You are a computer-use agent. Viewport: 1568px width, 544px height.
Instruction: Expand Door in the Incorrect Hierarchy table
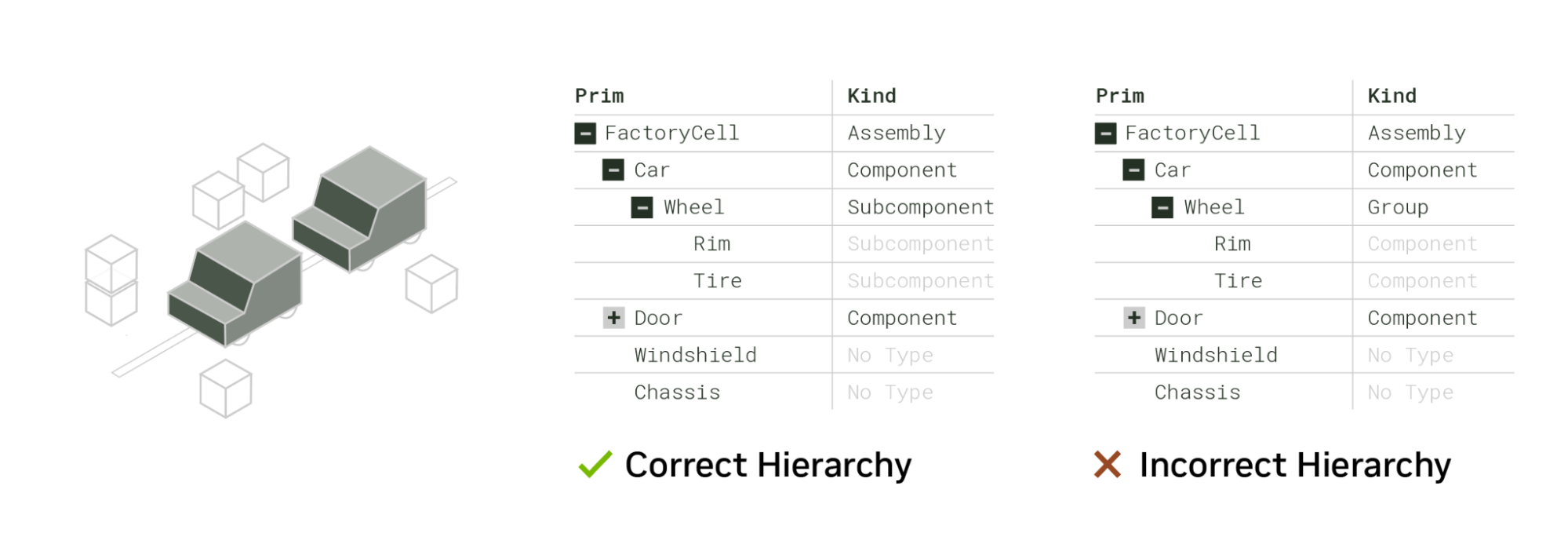coord(1134,318)
